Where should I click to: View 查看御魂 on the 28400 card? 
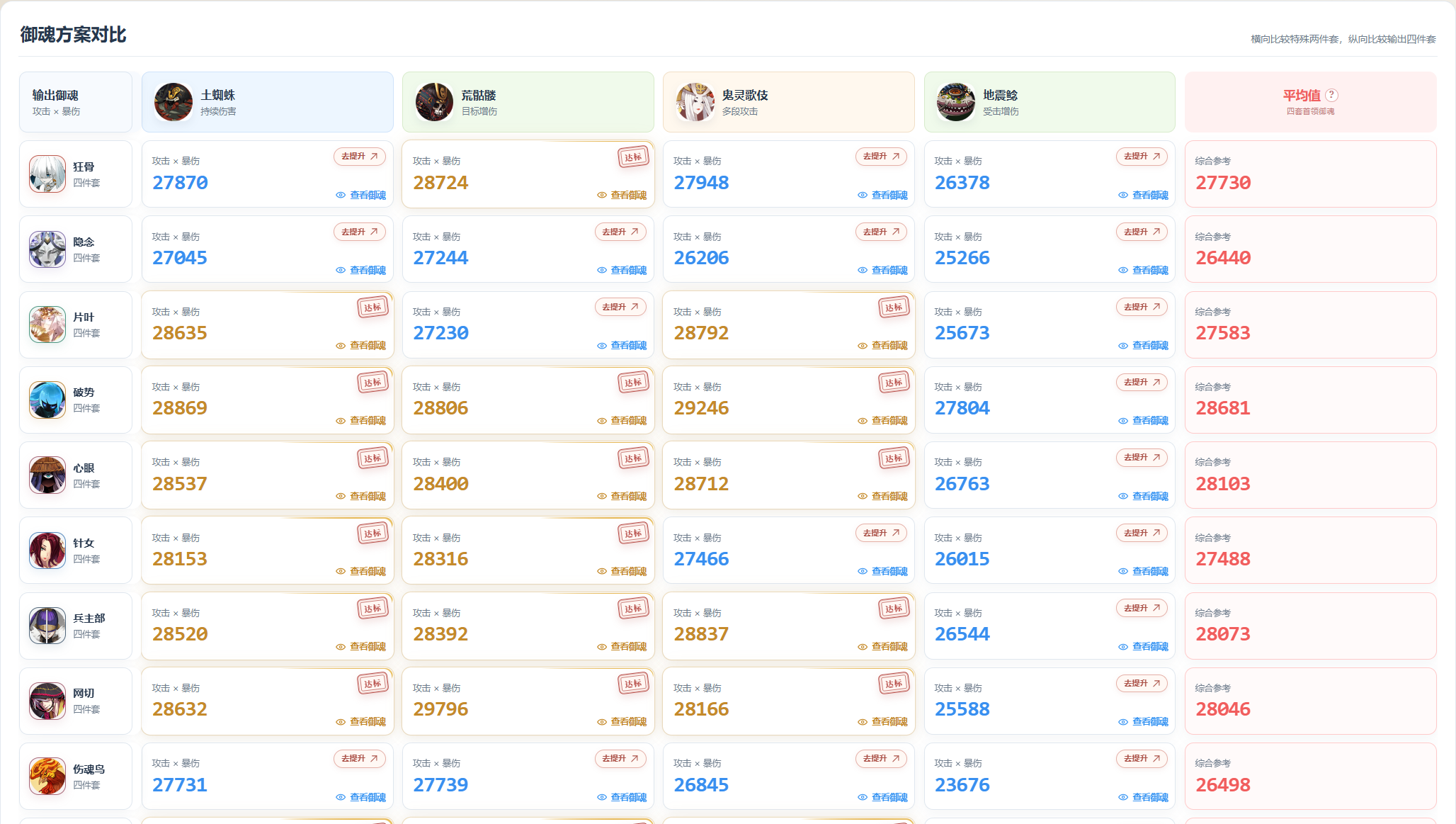point(622,497)
